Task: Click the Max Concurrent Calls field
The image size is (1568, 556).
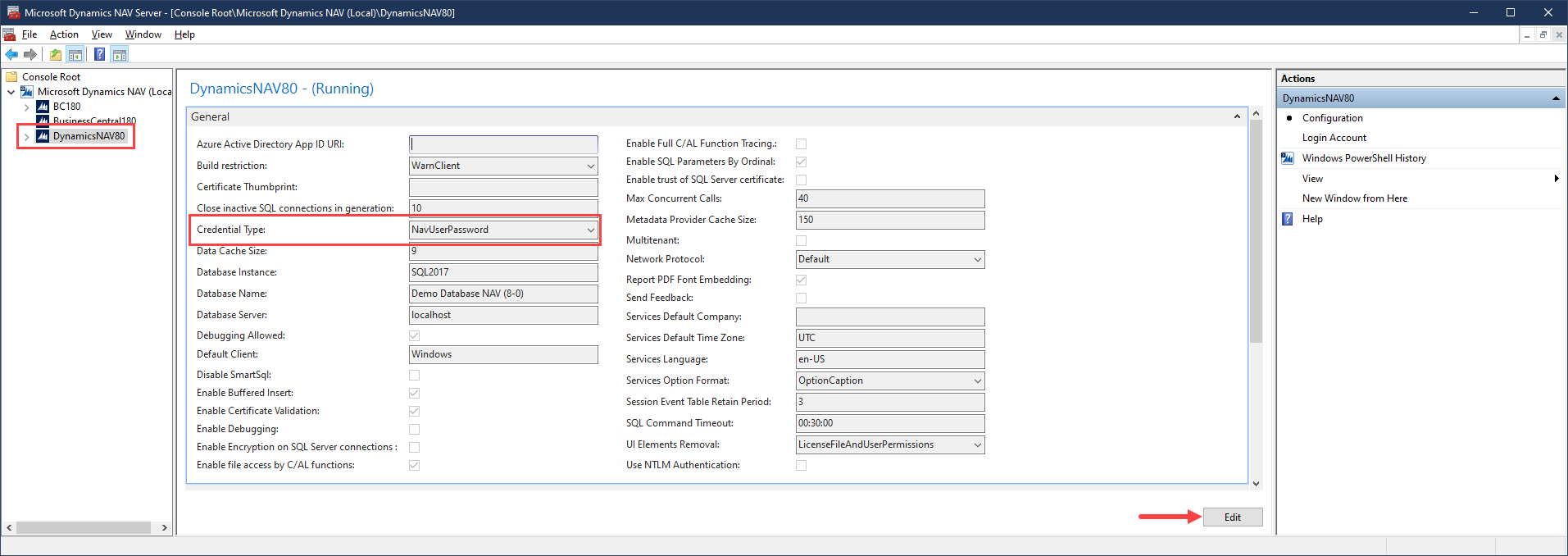Action: pyautogui.click(x=890, y=198)
